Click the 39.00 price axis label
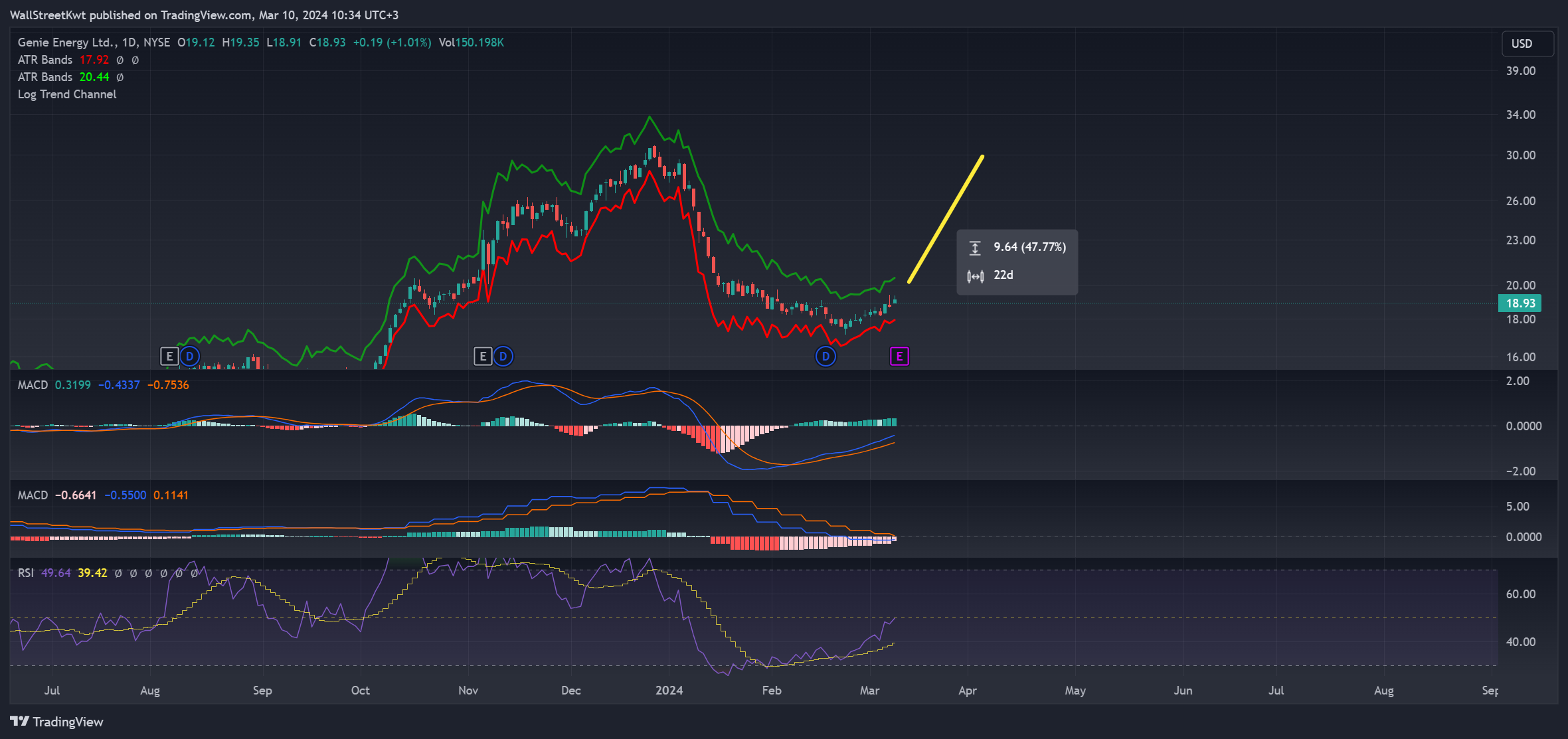Screen dimensions: 1568x739 click(1521, 71)
